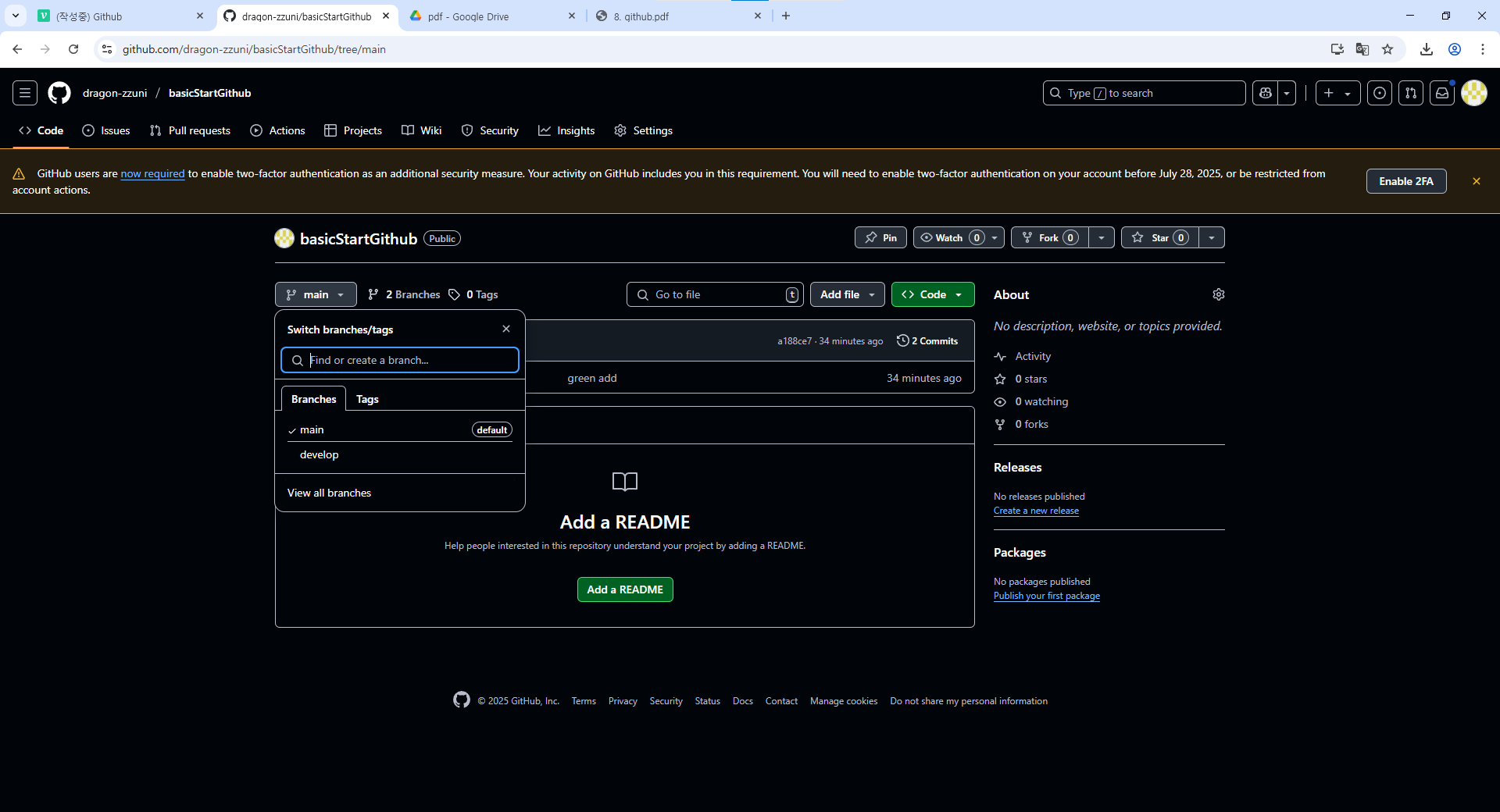Open the notifications inbox
This screenshot has width=1500, height=812.
point(1442,93)
